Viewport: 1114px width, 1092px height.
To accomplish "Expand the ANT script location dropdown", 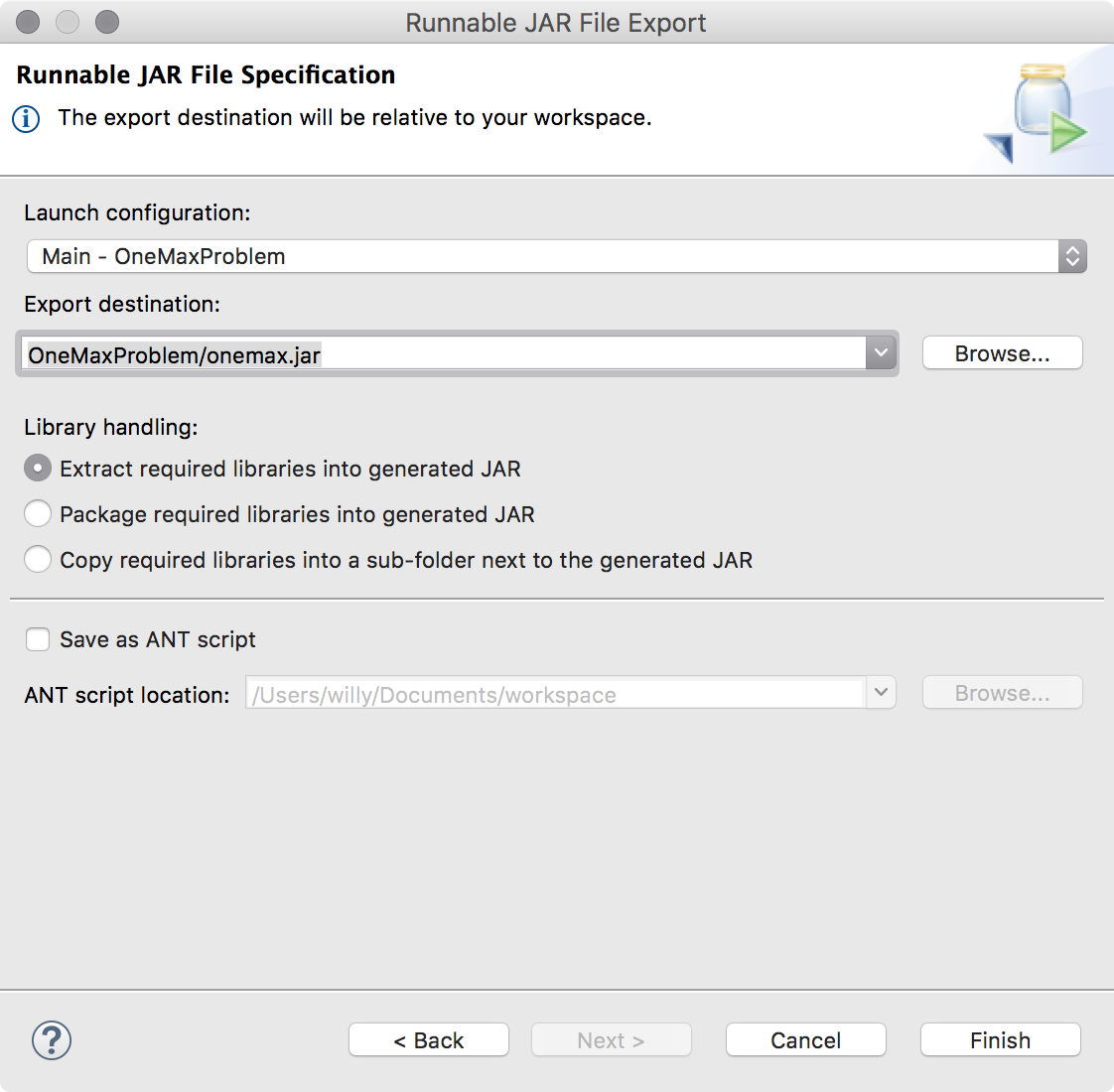I will [x=880, y=693].
